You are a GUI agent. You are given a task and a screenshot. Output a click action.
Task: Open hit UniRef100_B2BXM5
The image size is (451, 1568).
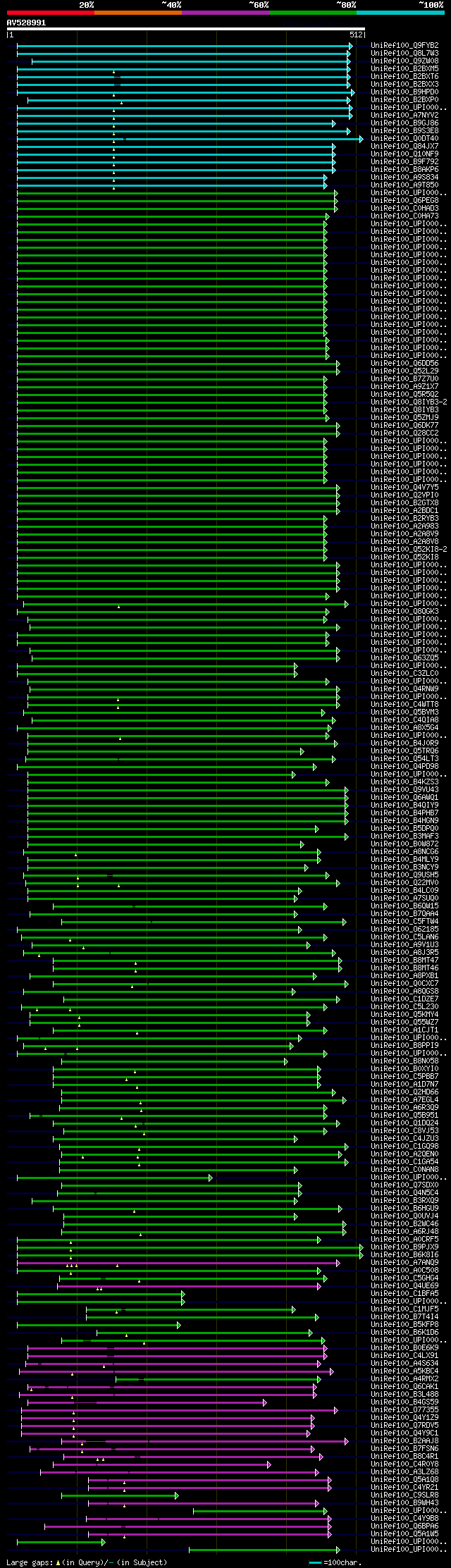point(404,69)
